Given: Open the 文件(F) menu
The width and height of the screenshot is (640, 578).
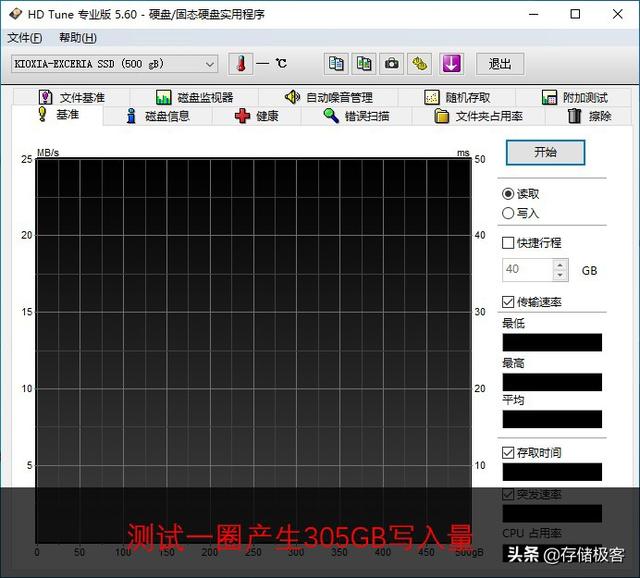Looking at the screenshot, I should (x=25, y=38).
